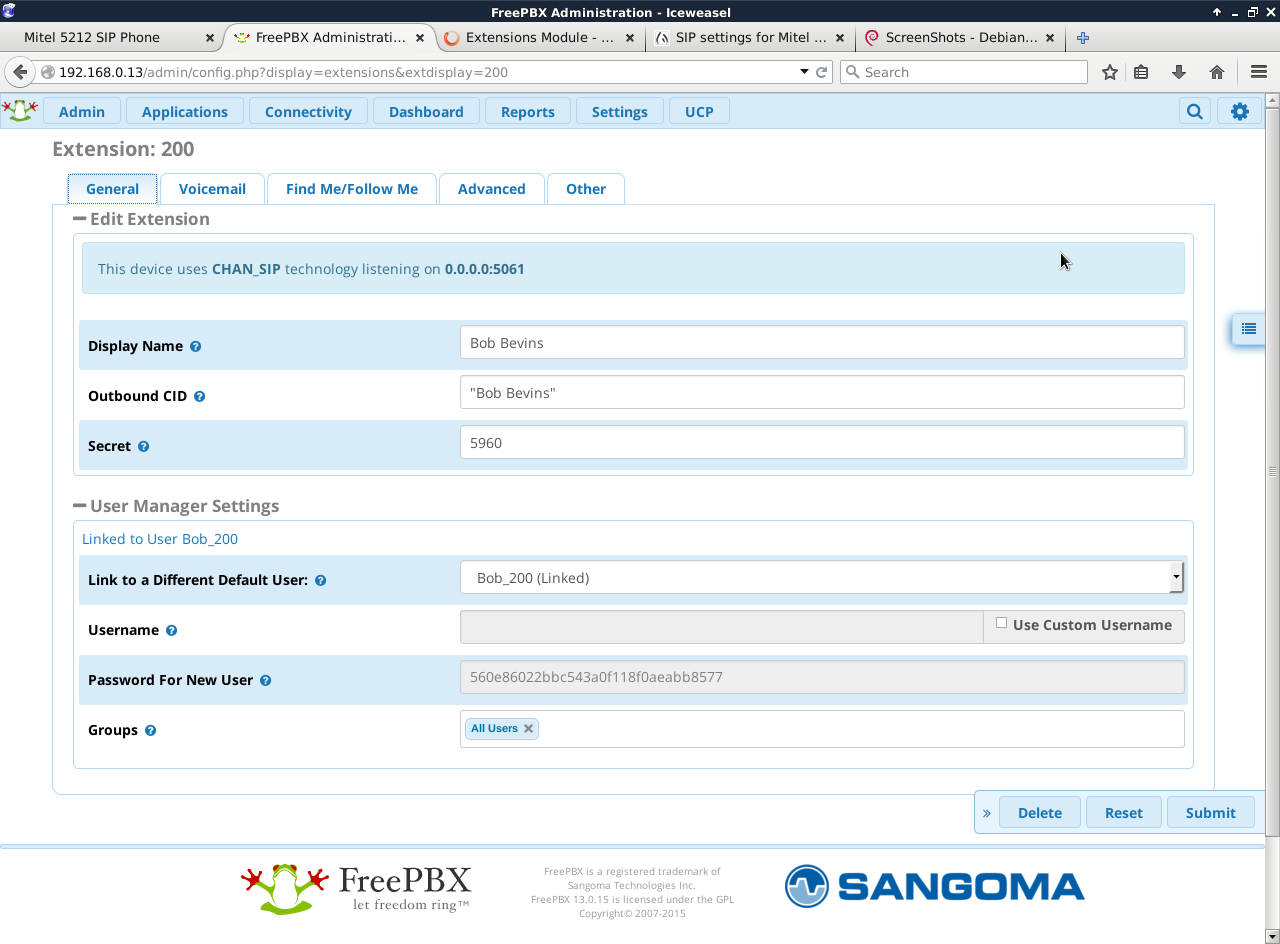Screen dimensions: 1280x944
Task: Show help for Password For New User
Action: pyautogui.click(x=265, y=680)
